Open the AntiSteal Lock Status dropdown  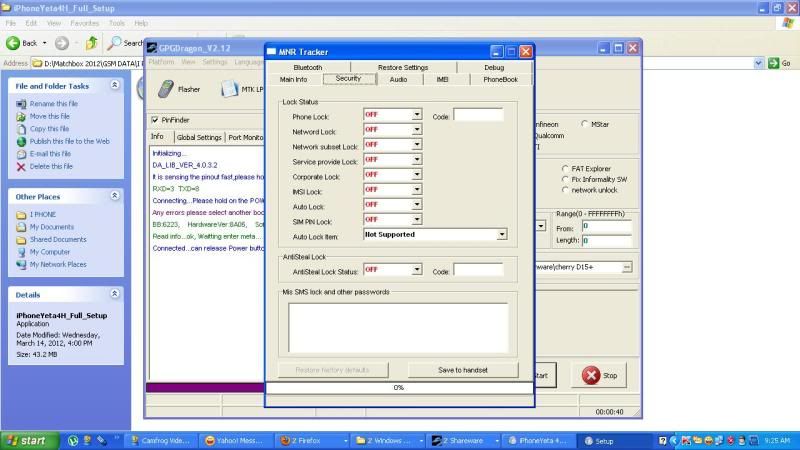[x=417, y=269]
